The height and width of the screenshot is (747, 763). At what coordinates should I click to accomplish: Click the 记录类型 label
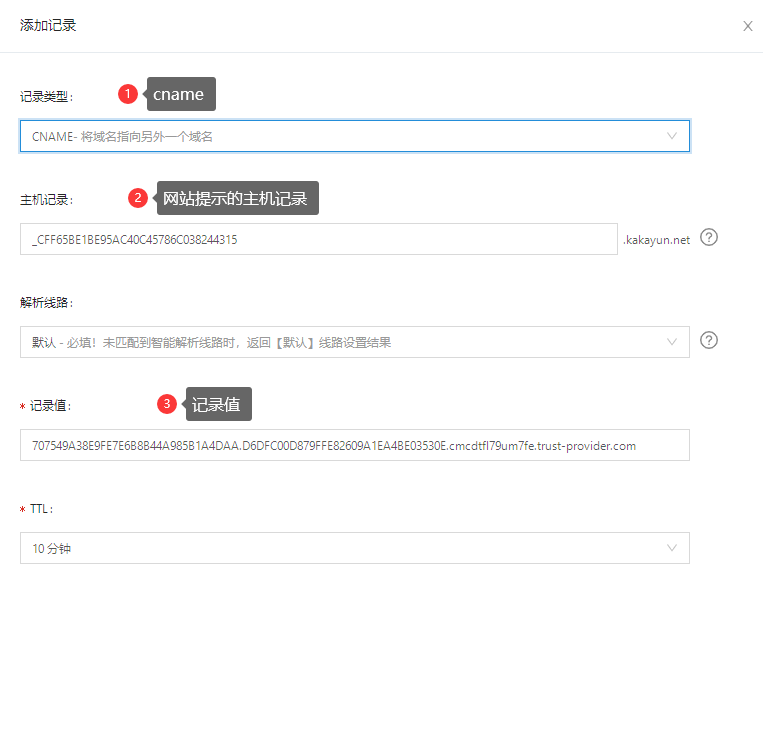pyautogui.click(x=46, y=97)
